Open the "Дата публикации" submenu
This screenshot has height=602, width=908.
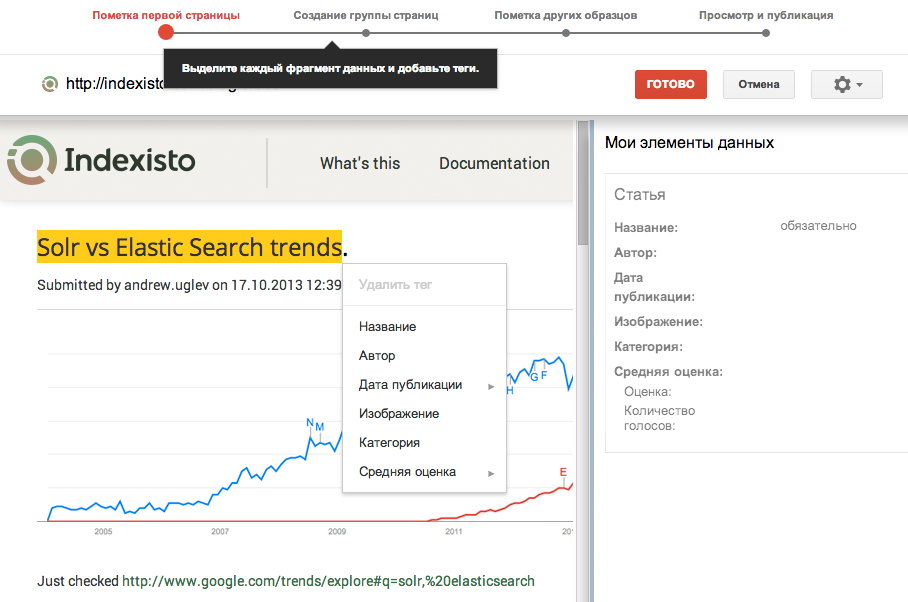(x=410, y=384)
